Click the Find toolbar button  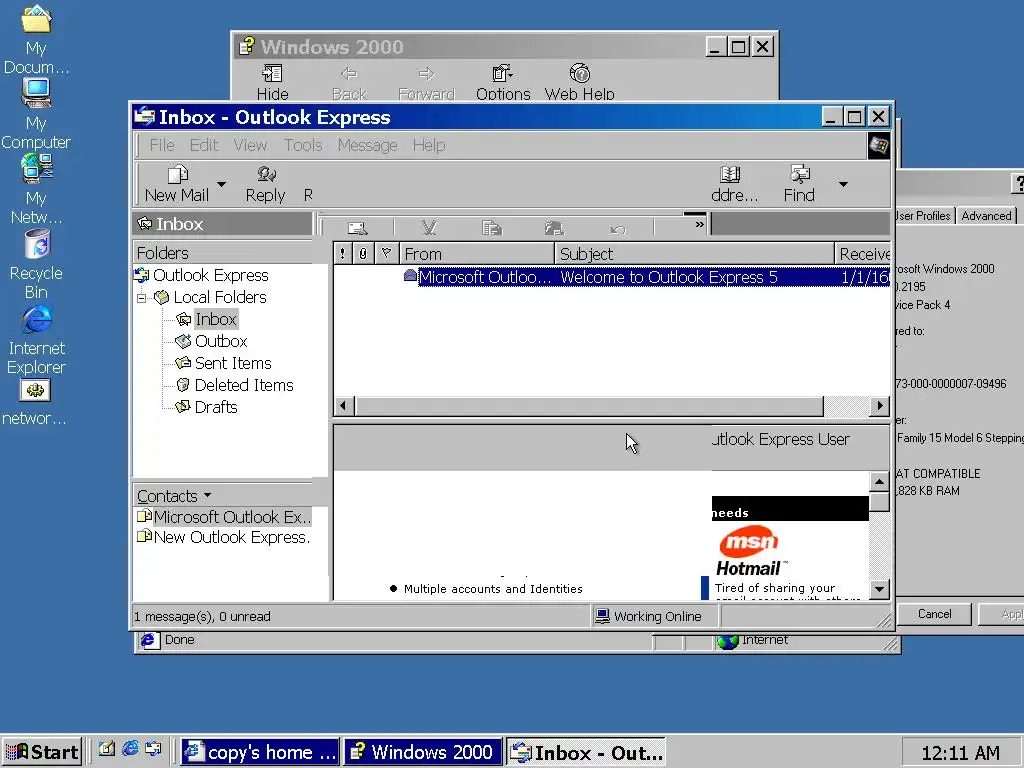click(x=799, y=184)
